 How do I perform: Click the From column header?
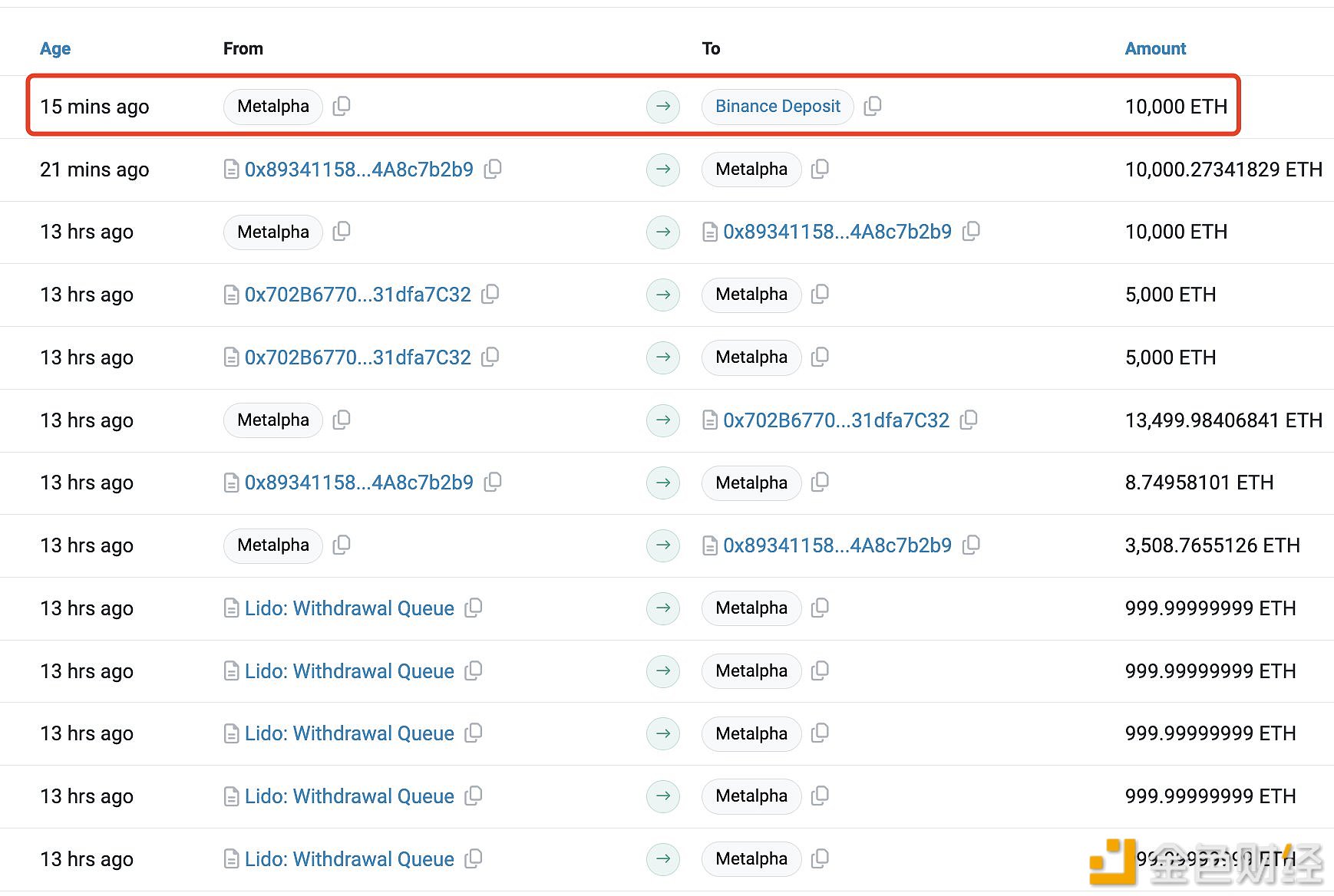(x=243, y=48)
